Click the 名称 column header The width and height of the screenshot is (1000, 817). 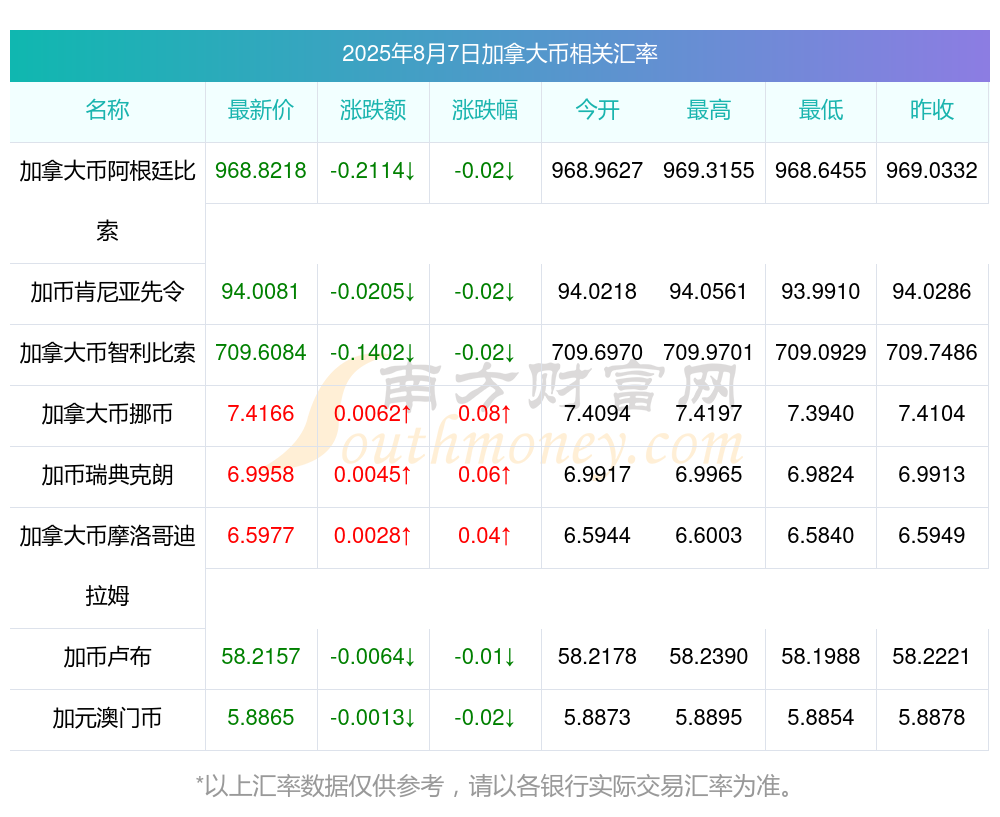point(107,110)
